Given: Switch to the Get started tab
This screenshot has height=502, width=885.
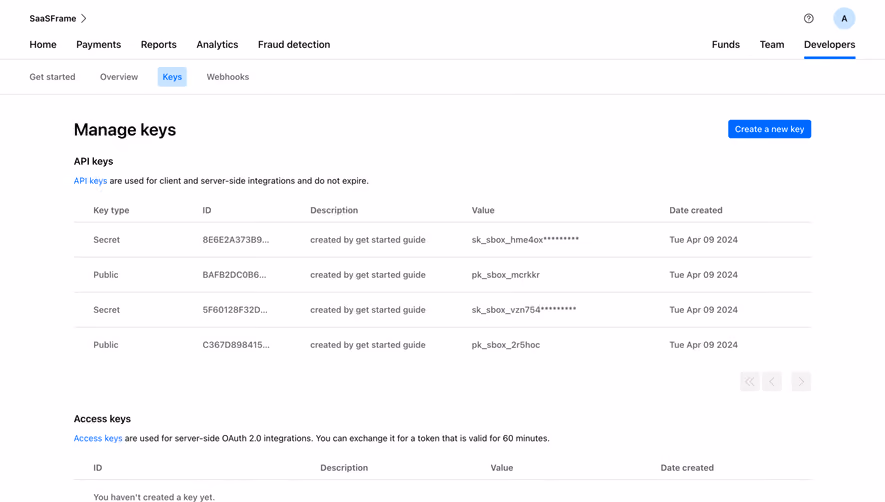Looking at the screenshot, I should 52,77.
